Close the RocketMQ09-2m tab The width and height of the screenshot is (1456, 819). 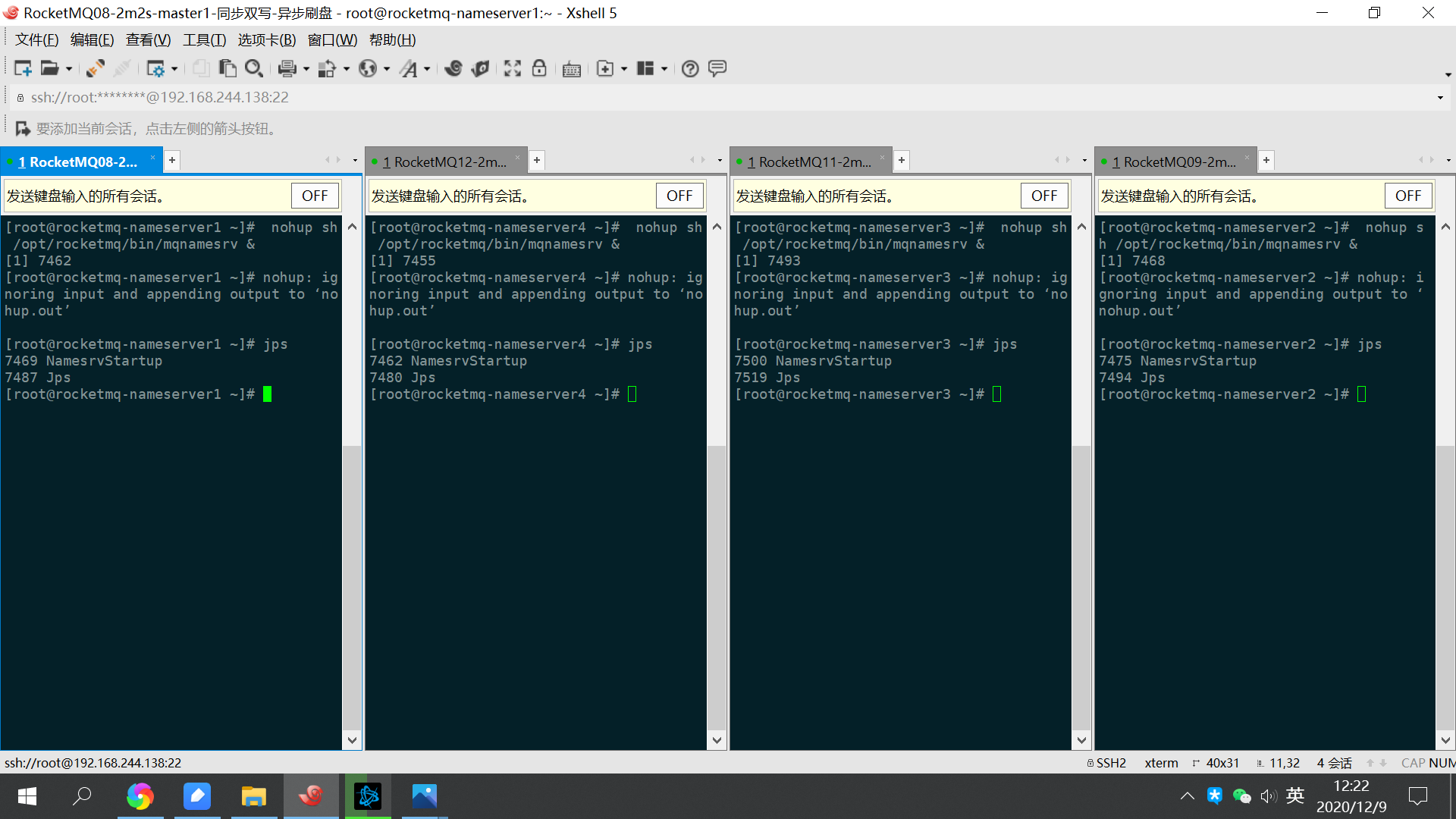point(1247,158)
